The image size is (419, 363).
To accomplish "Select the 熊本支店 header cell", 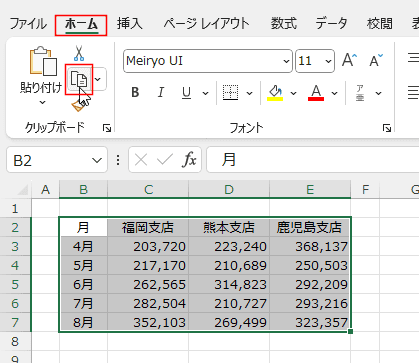I will (229, 227).
